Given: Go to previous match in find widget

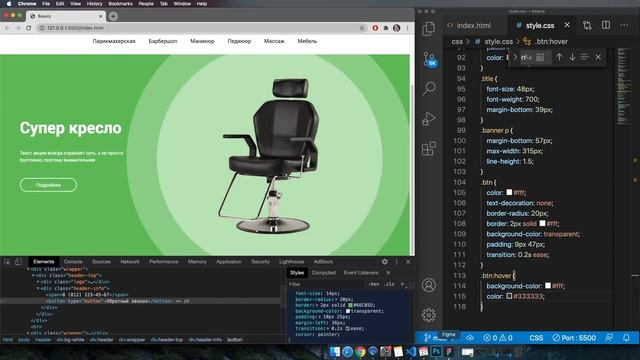Looking at the screenshot, I should point(559,57).
